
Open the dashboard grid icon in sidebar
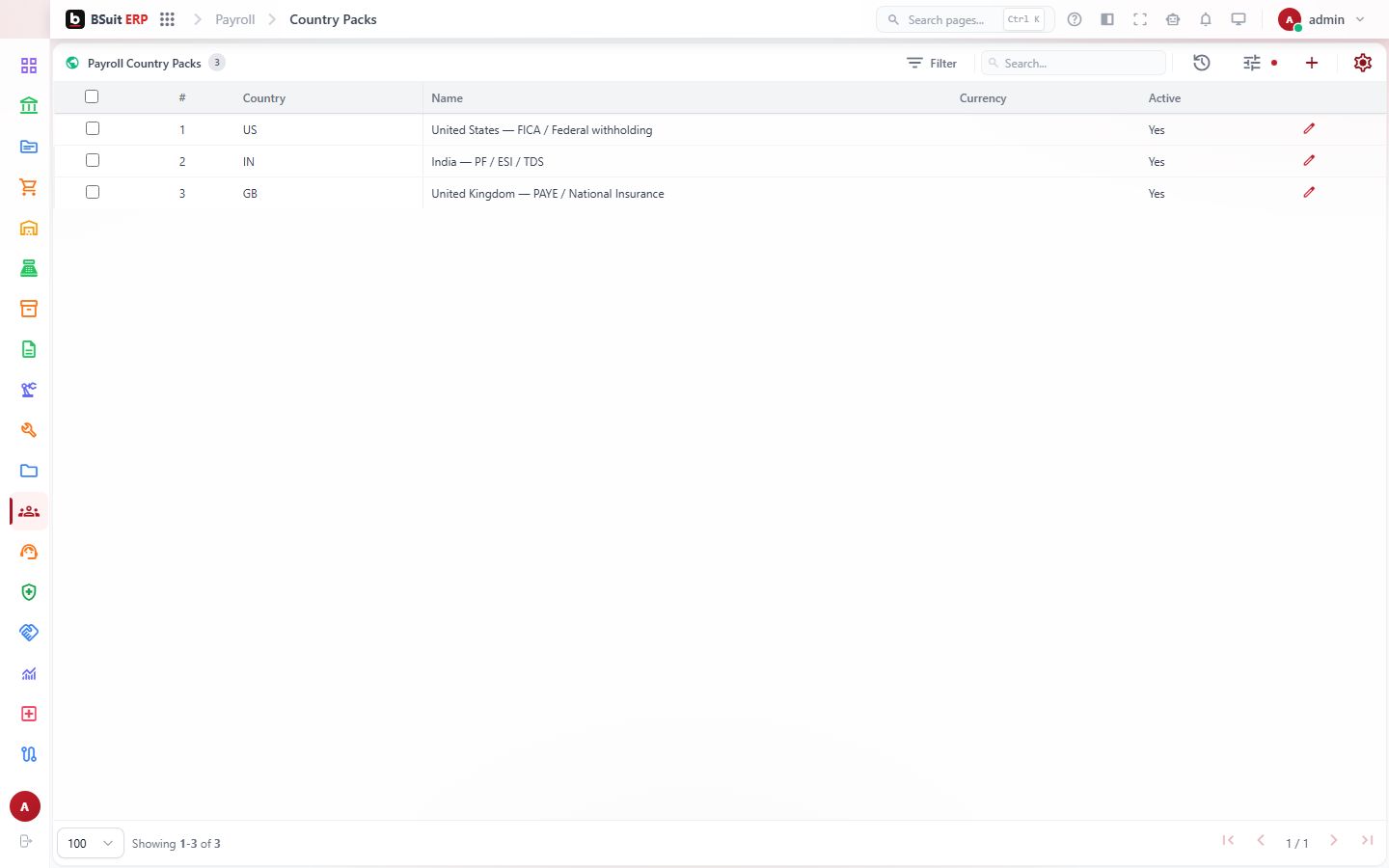coord(29,66)
